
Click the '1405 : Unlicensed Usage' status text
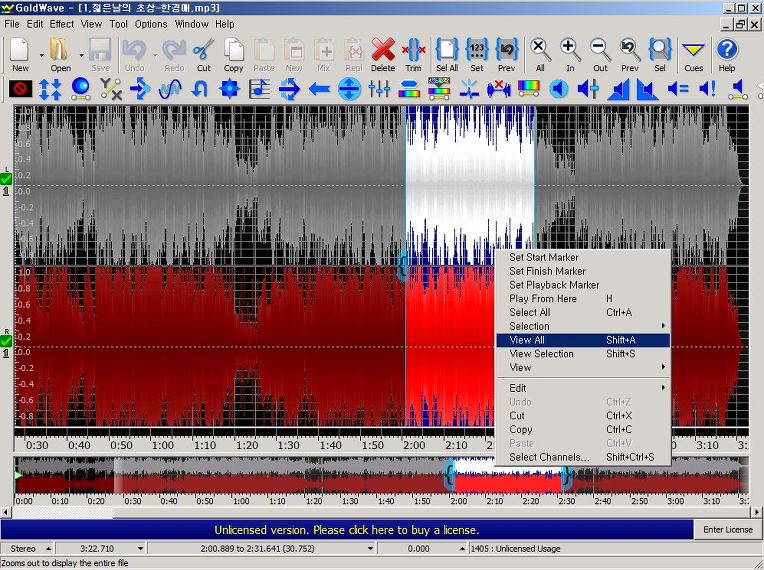pos(515,549)
